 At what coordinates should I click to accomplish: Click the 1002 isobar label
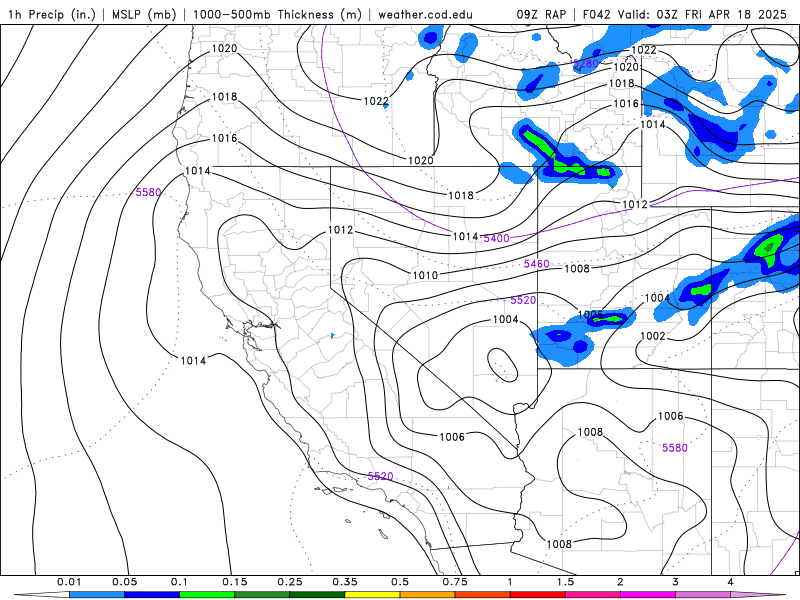653,336
